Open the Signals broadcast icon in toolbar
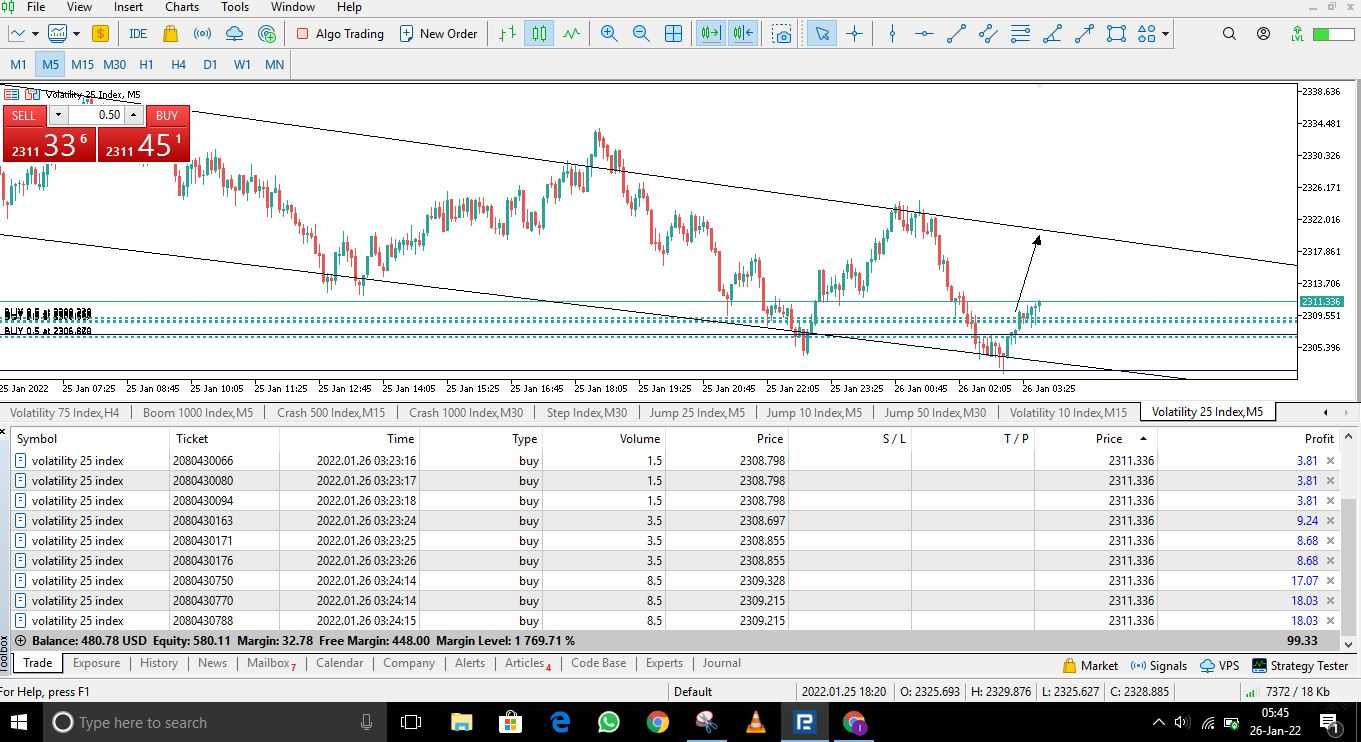The width and height of the screenshot is (1361, 742). 202,33
